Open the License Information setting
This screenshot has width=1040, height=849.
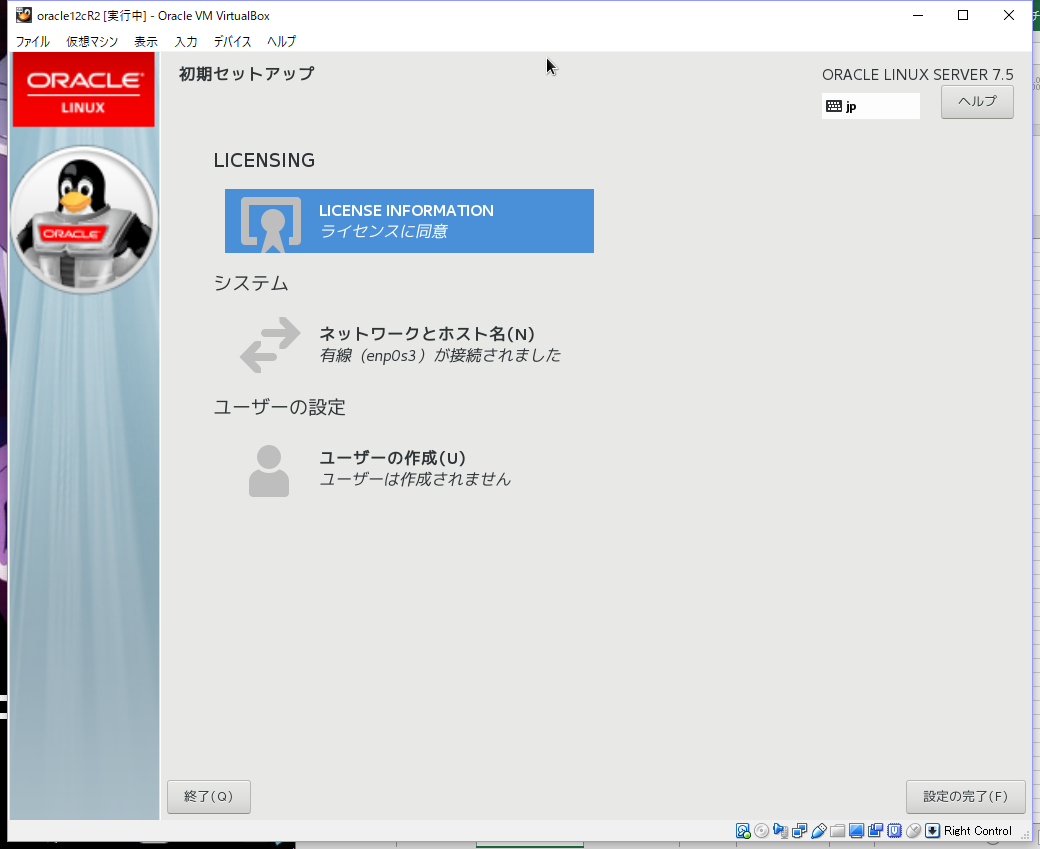click(409, 220)
